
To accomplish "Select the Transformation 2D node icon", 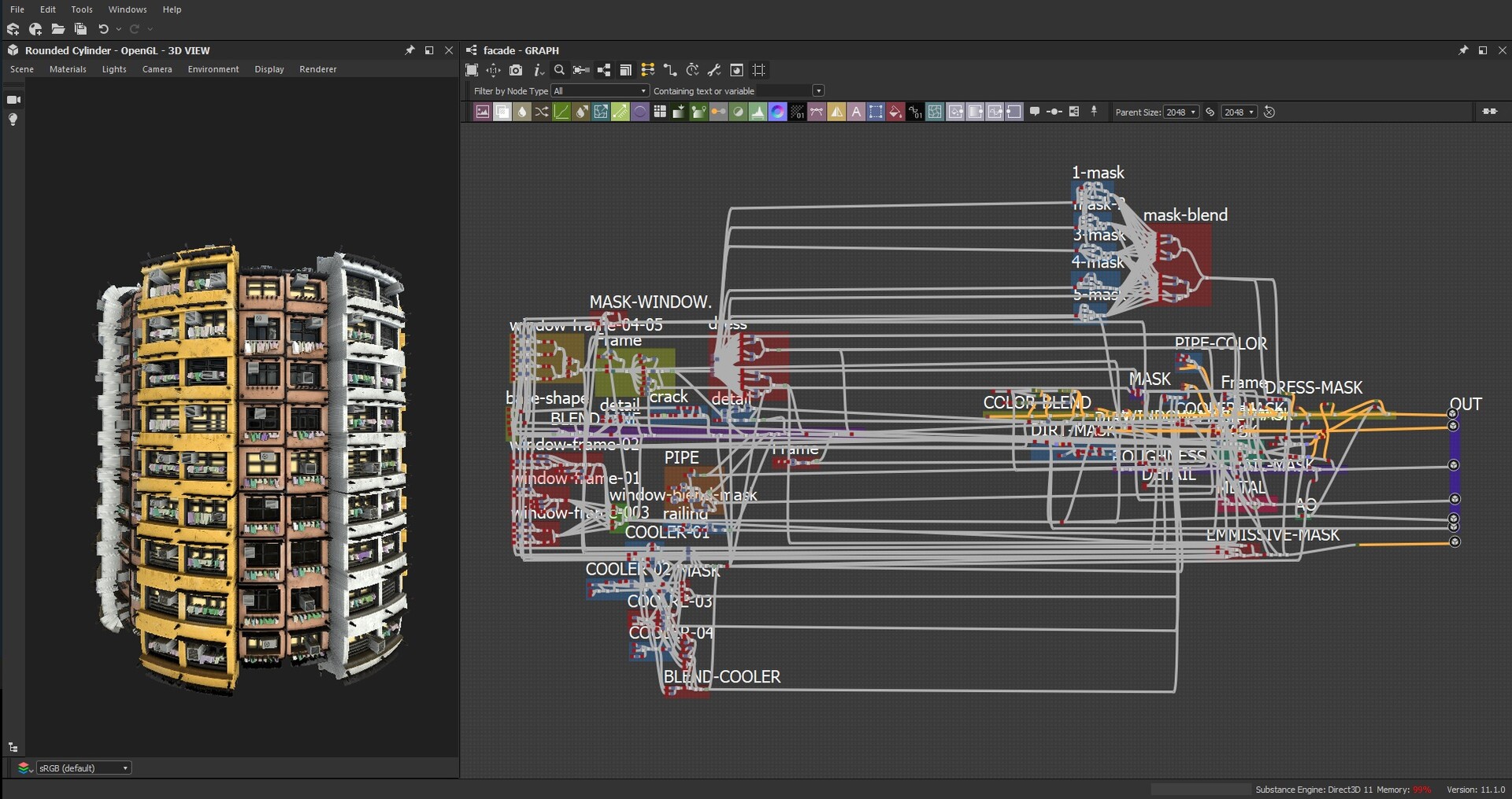I will [x=601, y=112].
